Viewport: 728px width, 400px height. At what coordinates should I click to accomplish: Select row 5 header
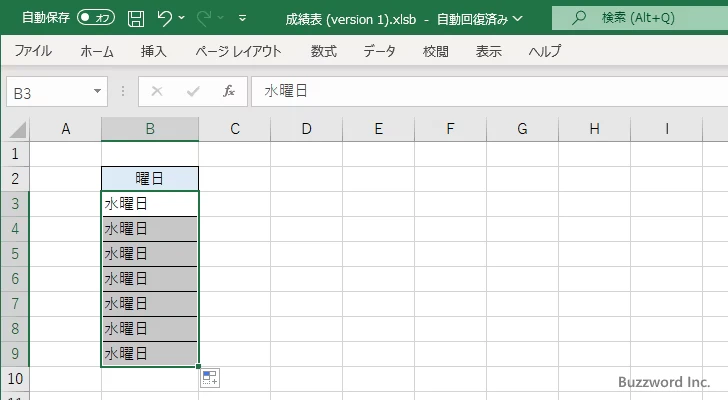(x=15, y=254)
